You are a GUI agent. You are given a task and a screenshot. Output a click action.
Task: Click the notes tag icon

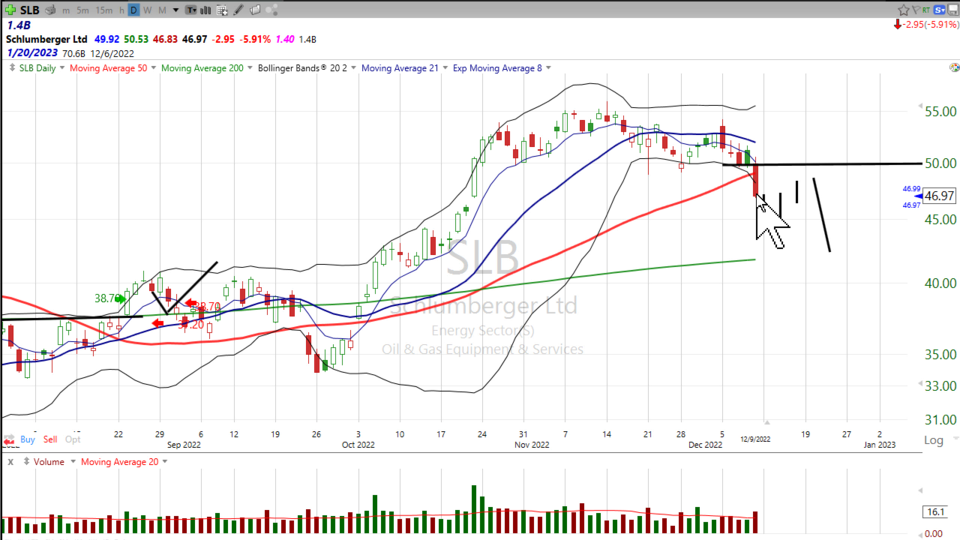(255, 10)
